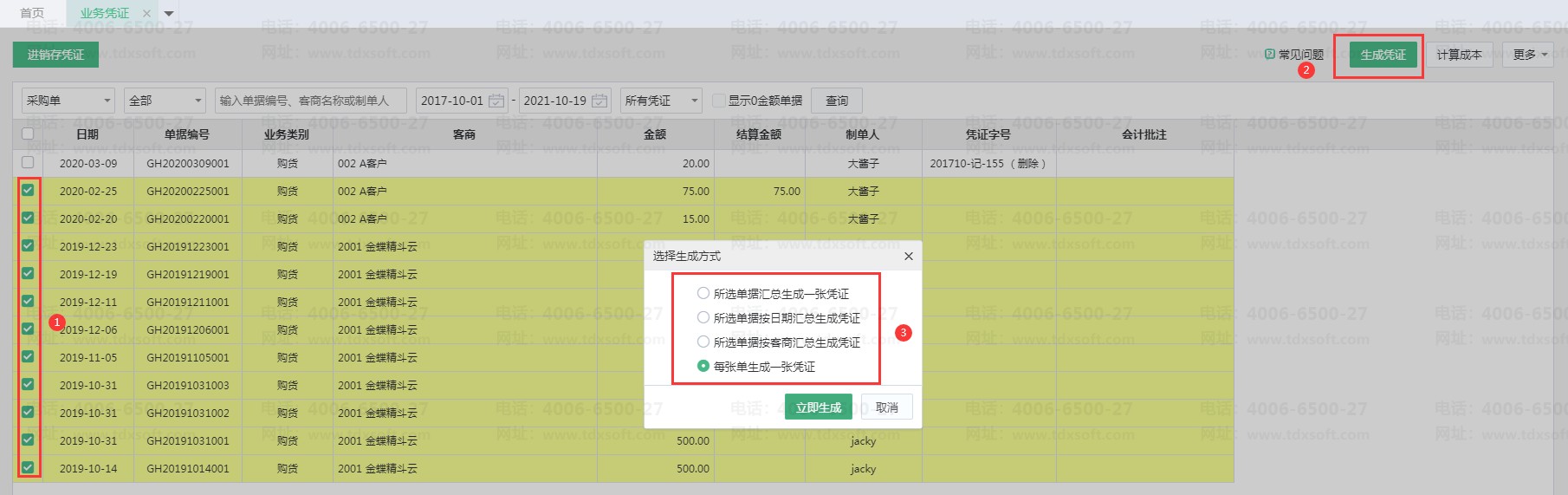The image size is (1568, 495).
Task: Toggle the select-all checkbox in table header
Action: (x=28, y=134)
